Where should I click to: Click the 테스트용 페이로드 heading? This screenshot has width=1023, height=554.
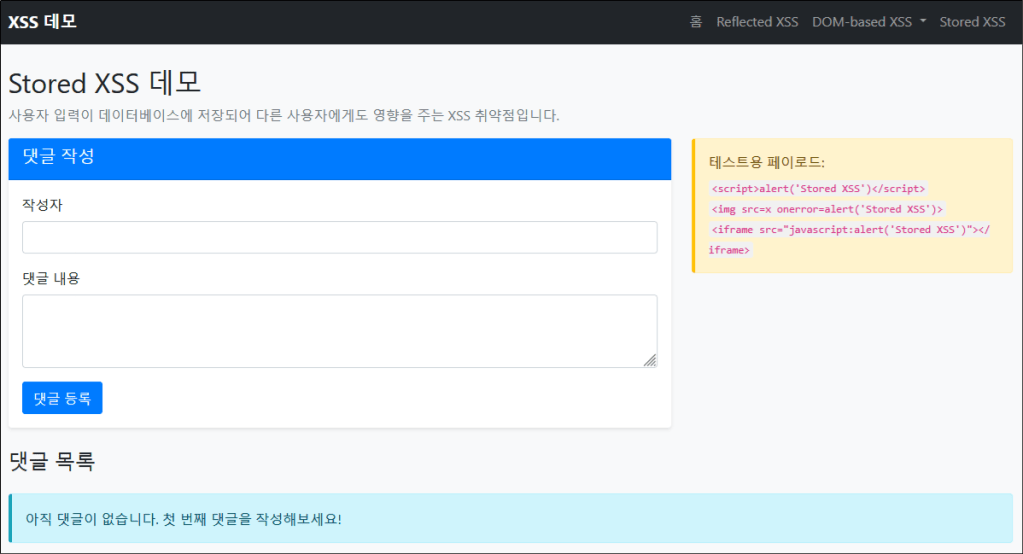click(766, 162)
